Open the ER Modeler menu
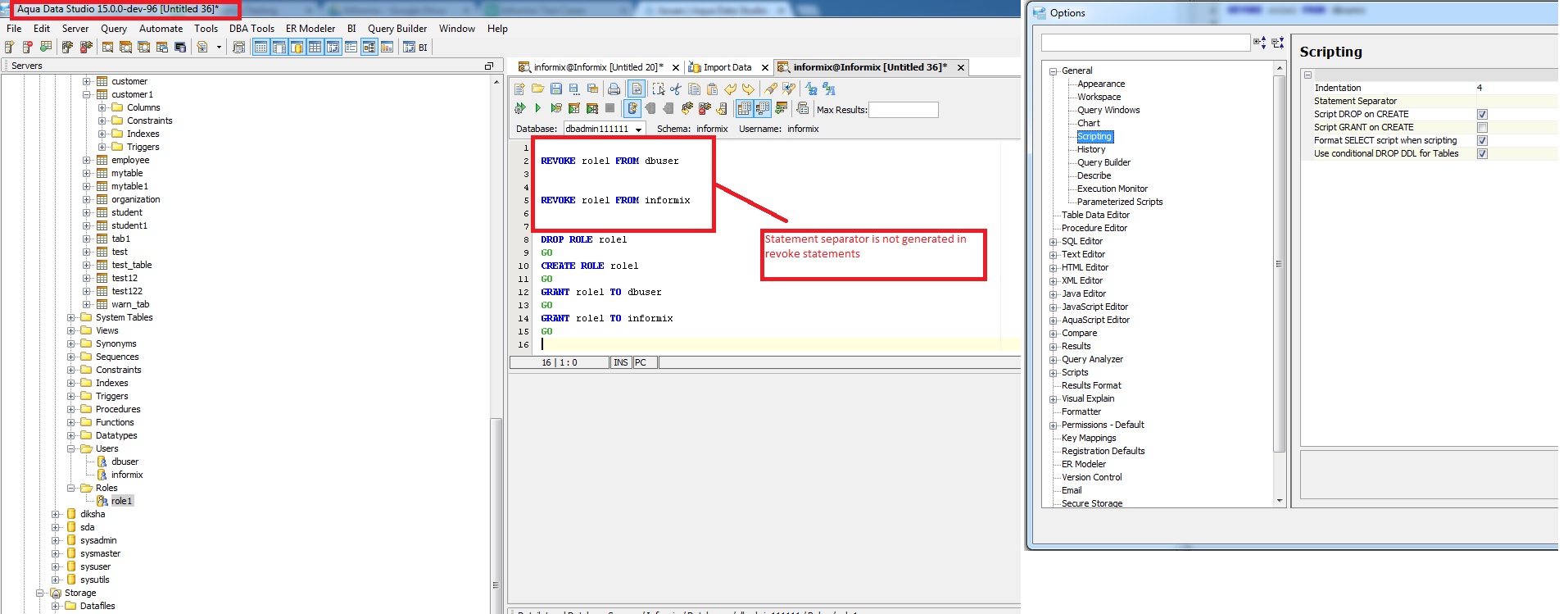The image size is (1568, 614). pos(310,28)
